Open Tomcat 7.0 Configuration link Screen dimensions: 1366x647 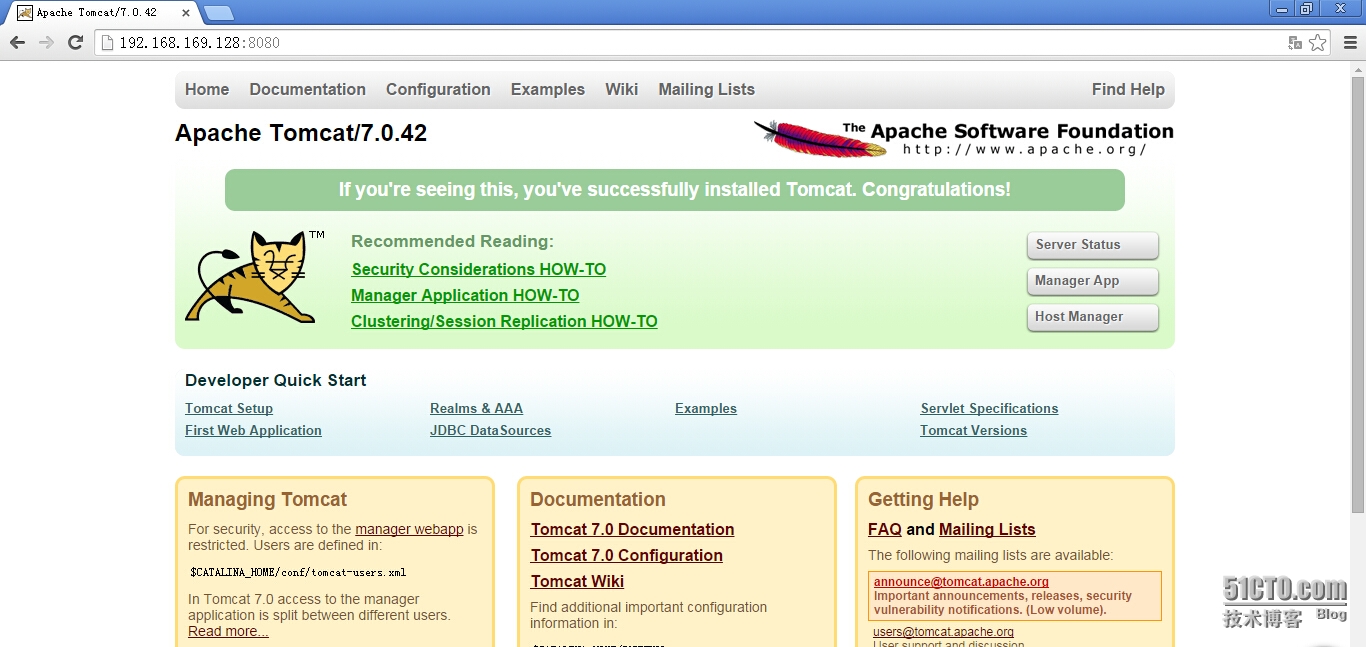pos(626,555)
